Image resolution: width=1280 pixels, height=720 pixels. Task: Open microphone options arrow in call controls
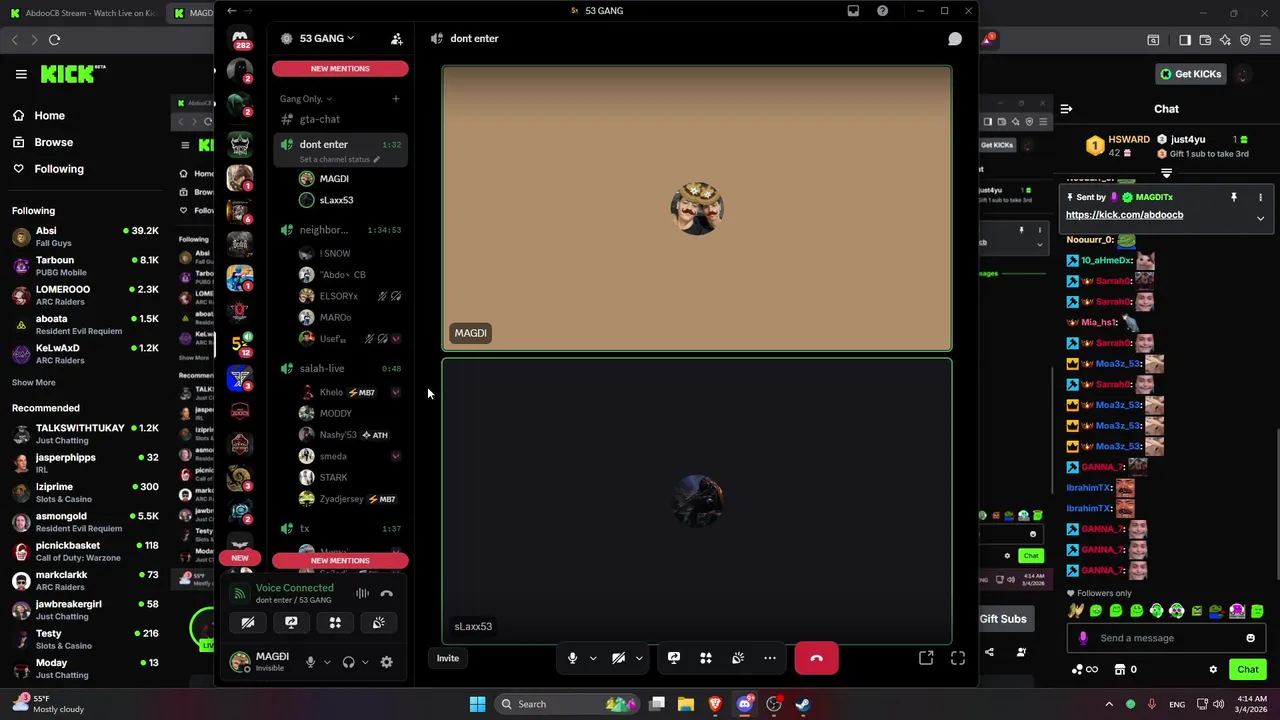click(x=592, y=658)
